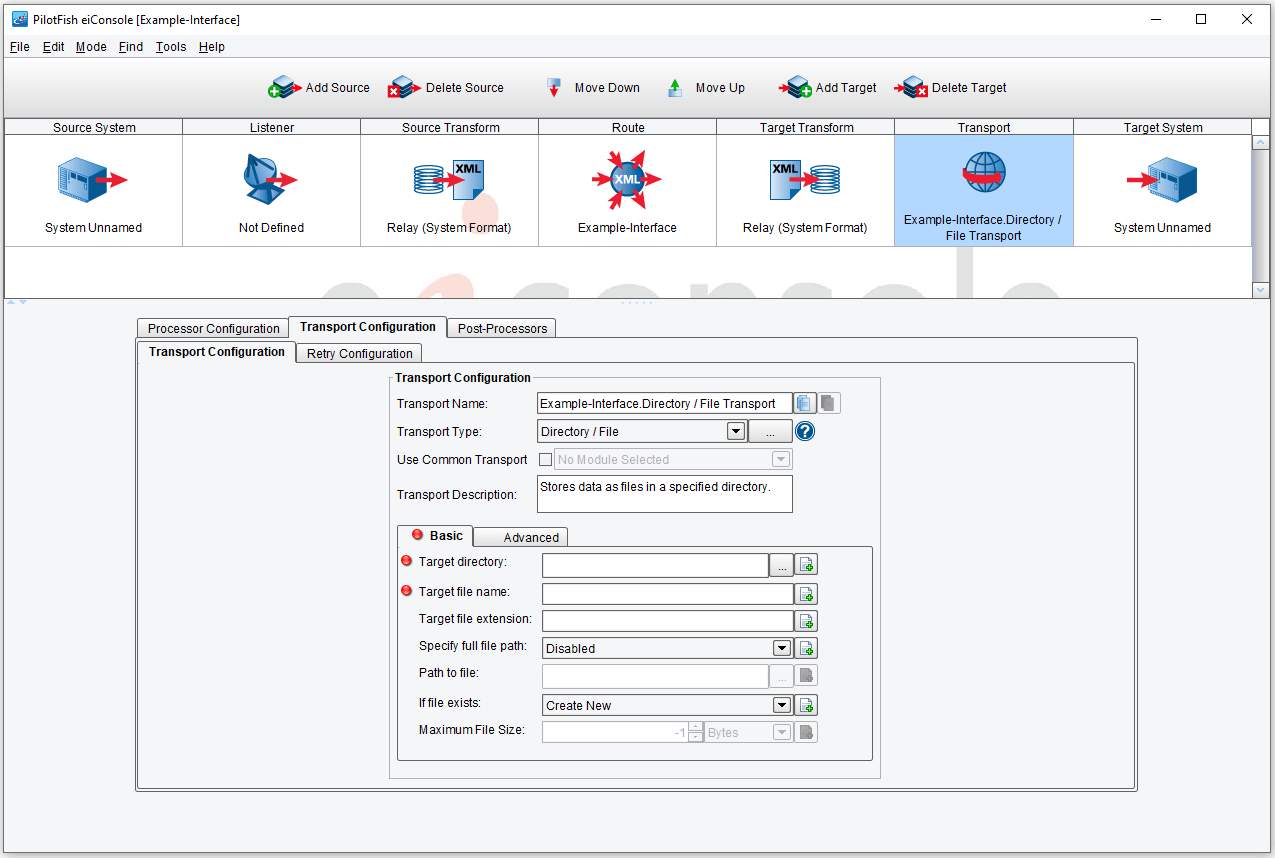Open If file exists dropdown
The image size is (1275, 858).
782,705
